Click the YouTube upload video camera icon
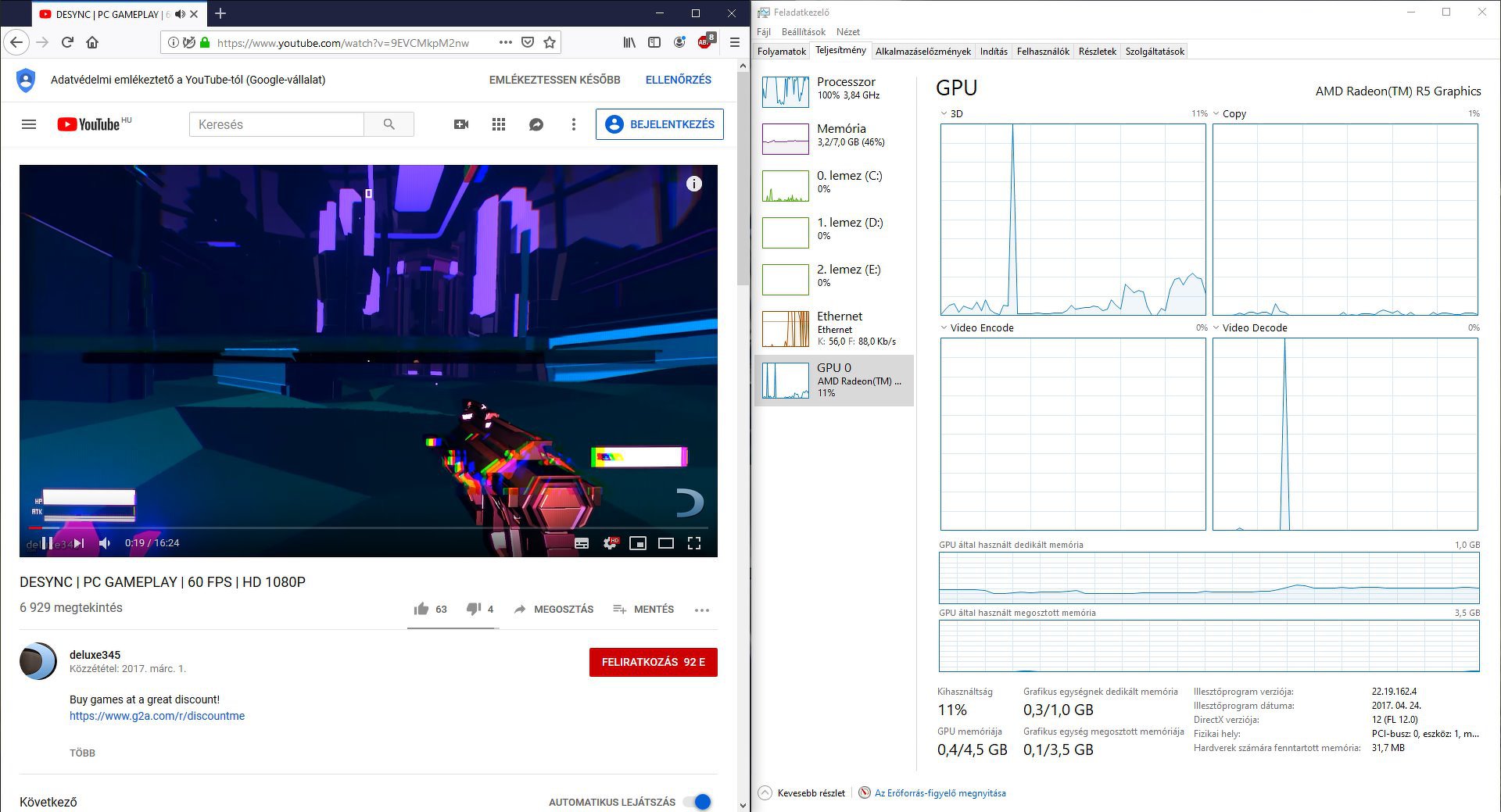1501x812 pixels. pos(461,124)
